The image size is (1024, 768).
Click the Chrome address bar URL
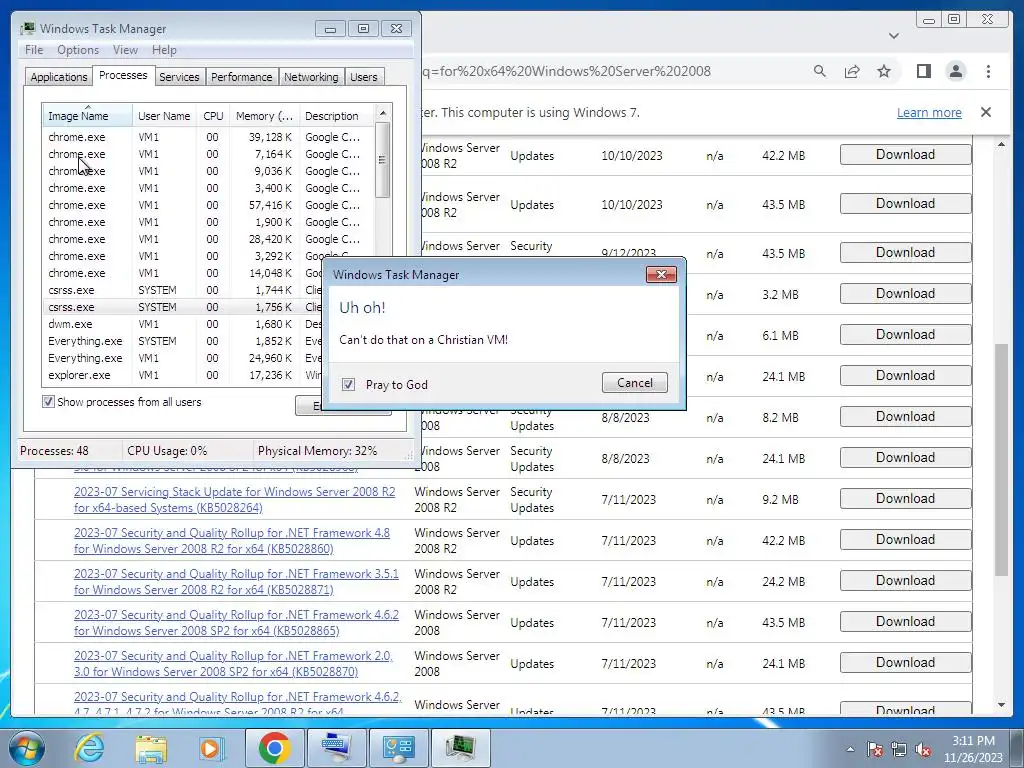[x=567, y=71]
